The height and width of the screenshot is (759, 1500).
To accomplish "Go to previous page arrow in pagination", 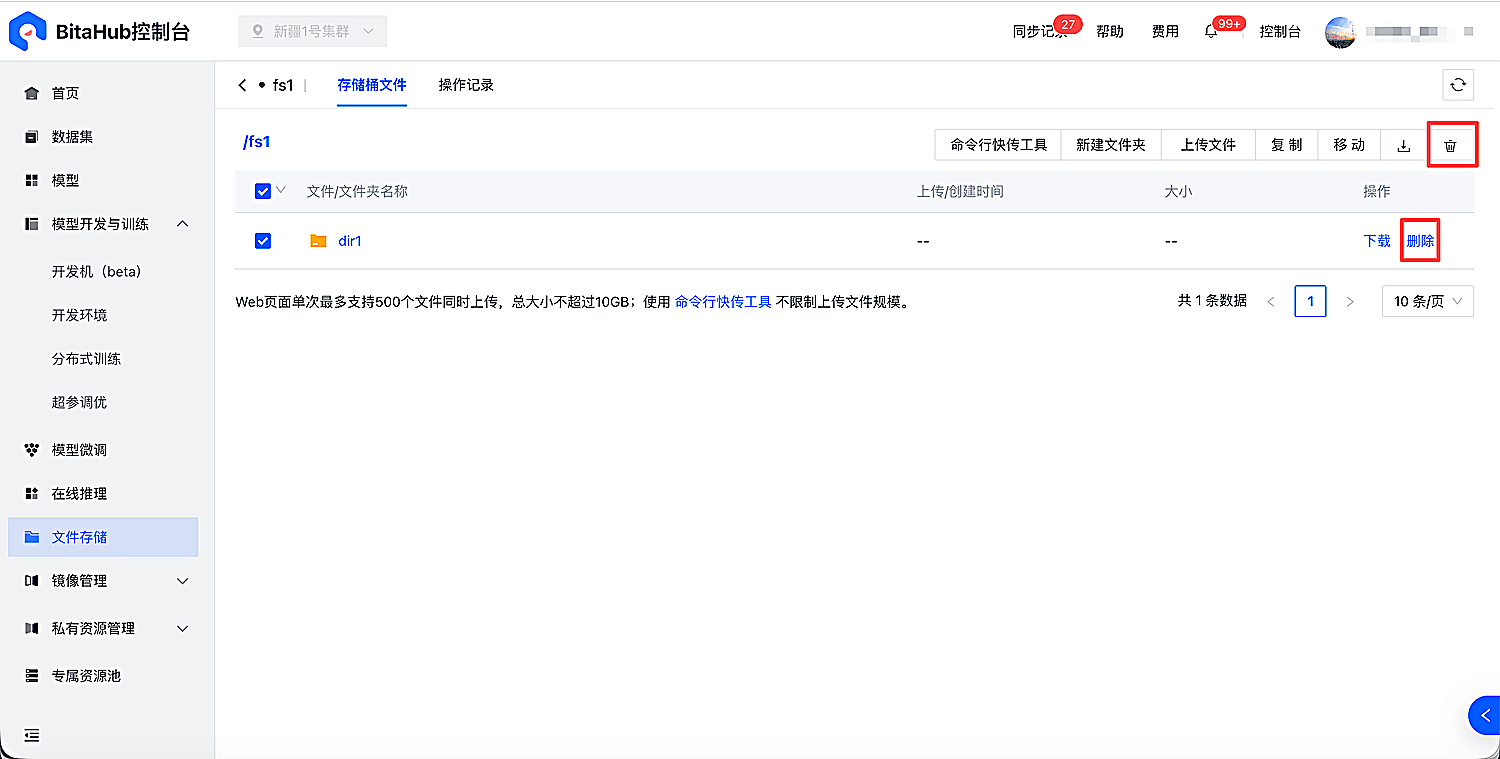I will click(x=1271, y=301).
